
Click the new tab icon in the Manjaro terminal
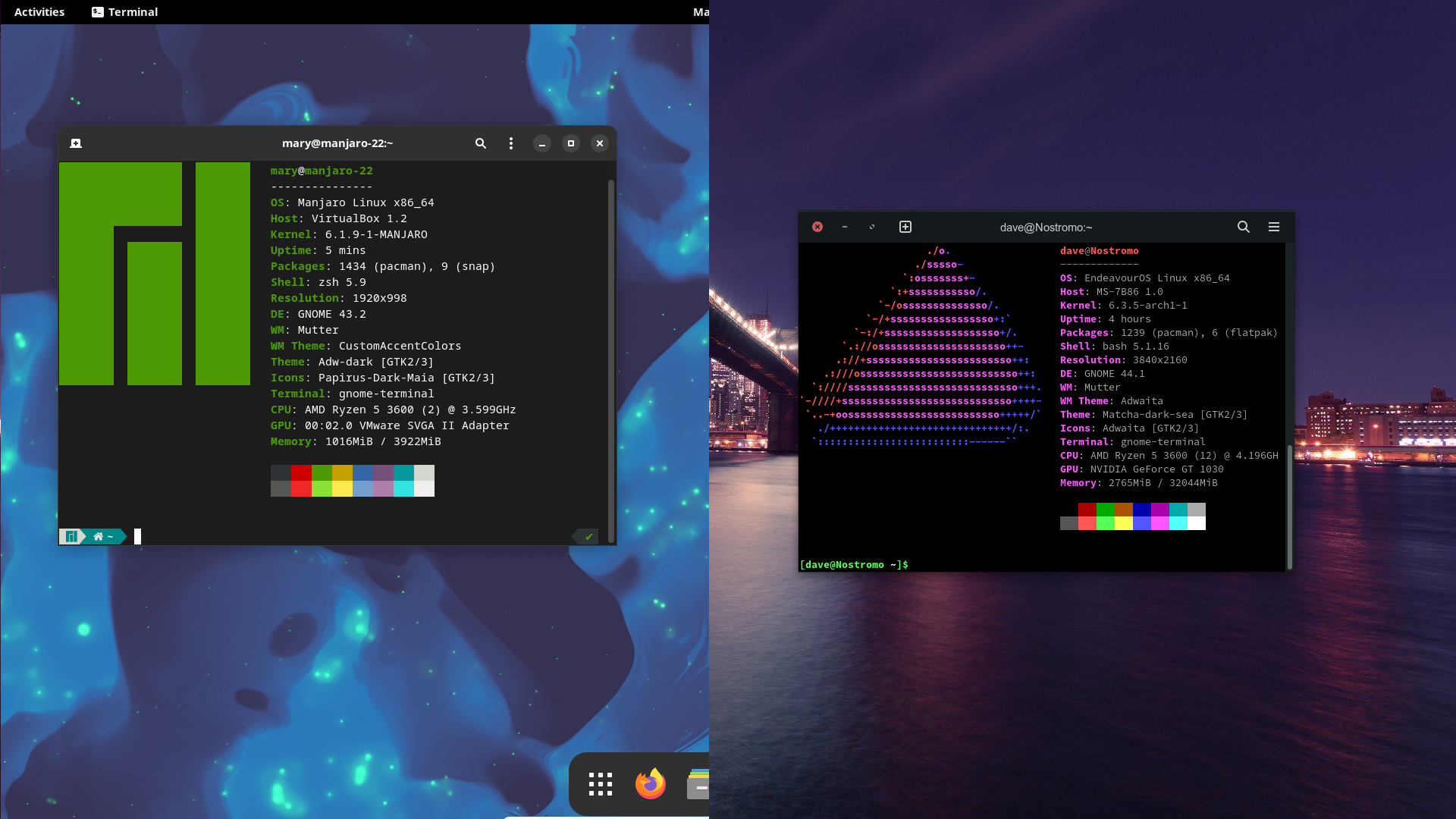pos(76,143)
